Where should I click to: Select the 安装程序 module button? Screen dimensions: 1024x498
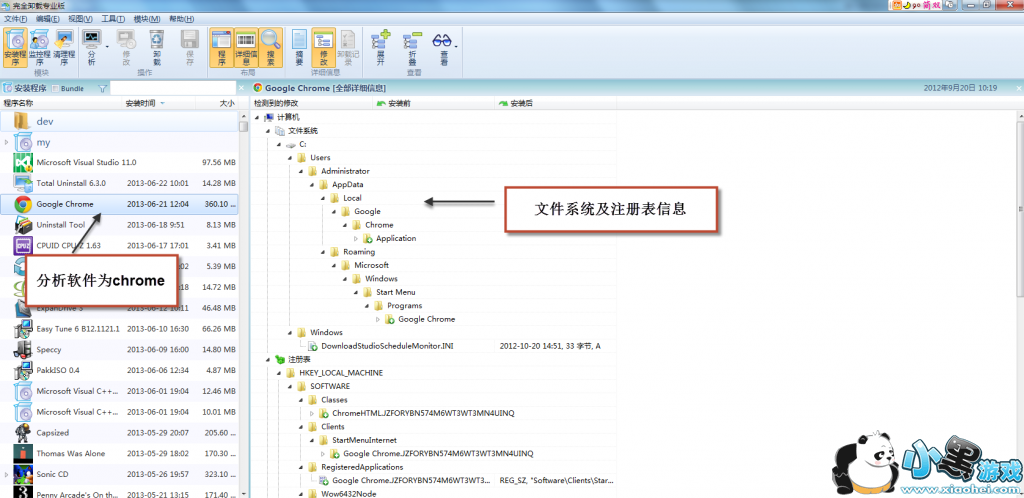click(x=15, y=48)
